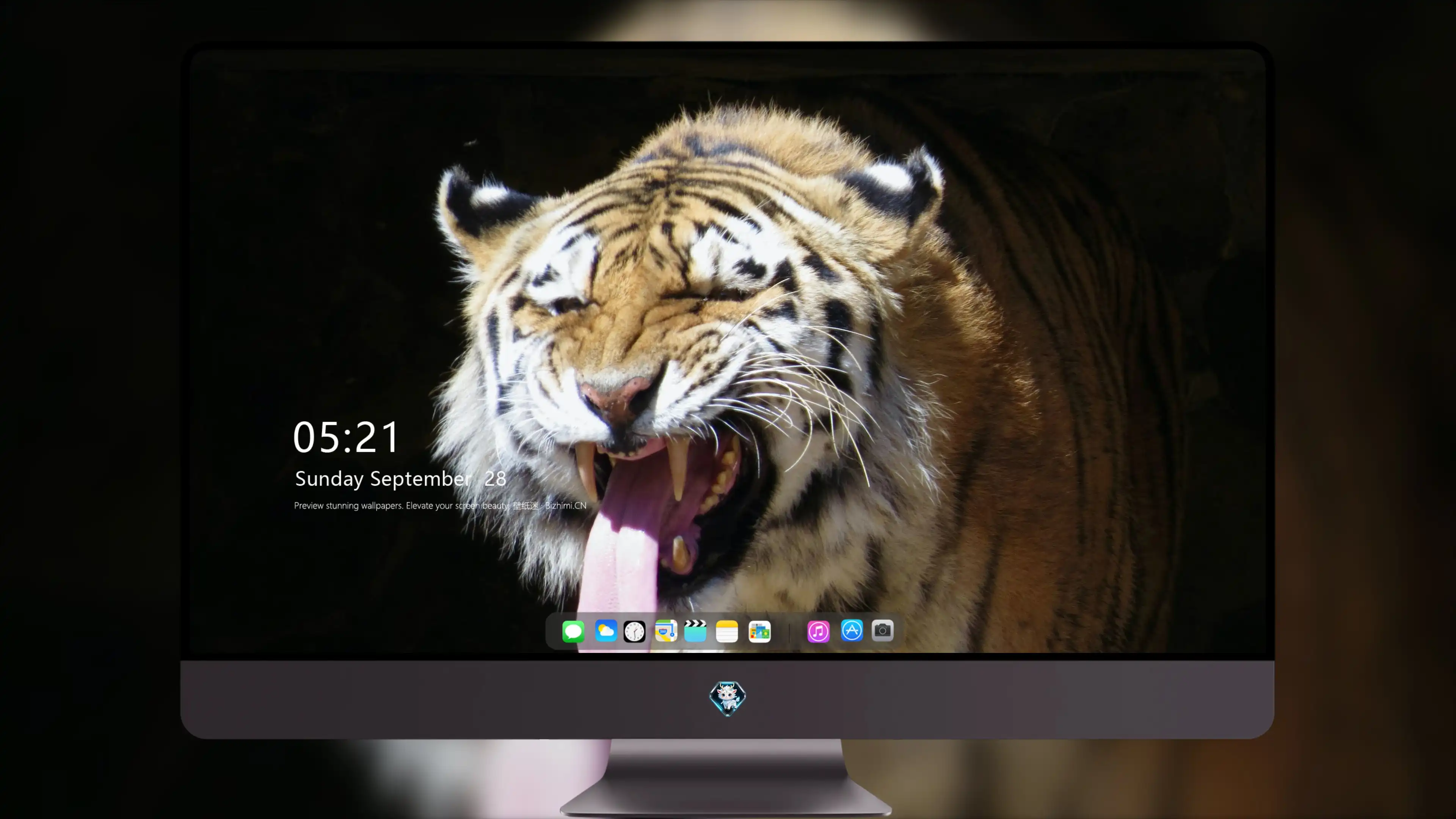Viewport: 1456px width, 819px height.
Task: Open the Weather app icon
Action: [x=606, y=631]
